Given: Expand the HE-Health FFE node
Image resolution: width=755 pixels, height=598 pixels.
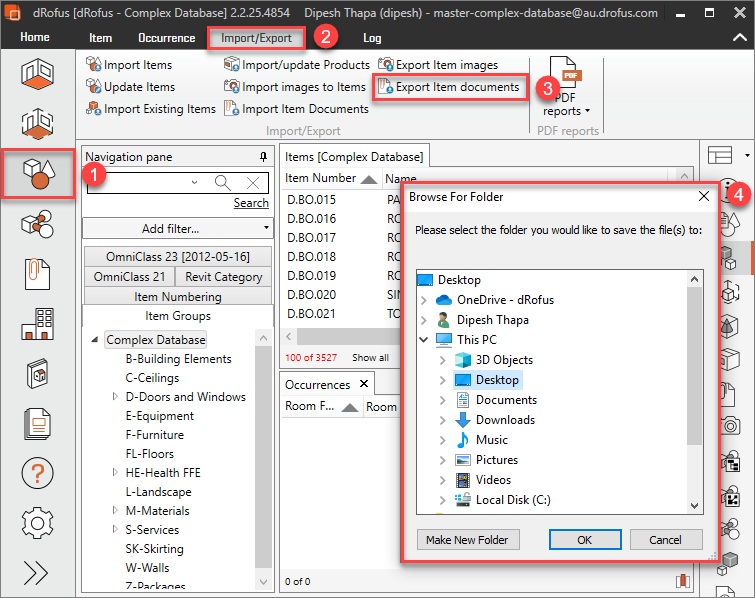Looking at the screenshot, I should coord(115,472).
